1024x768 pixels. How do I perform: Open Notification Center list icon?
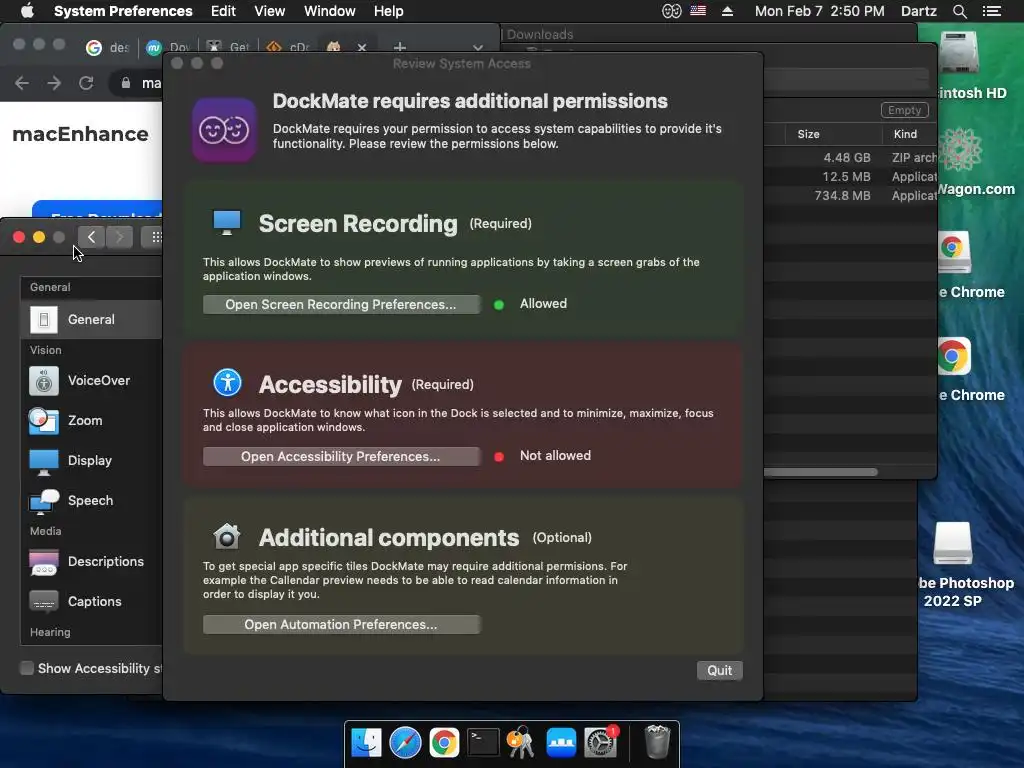pyautogui.click(x=992, y=11)
